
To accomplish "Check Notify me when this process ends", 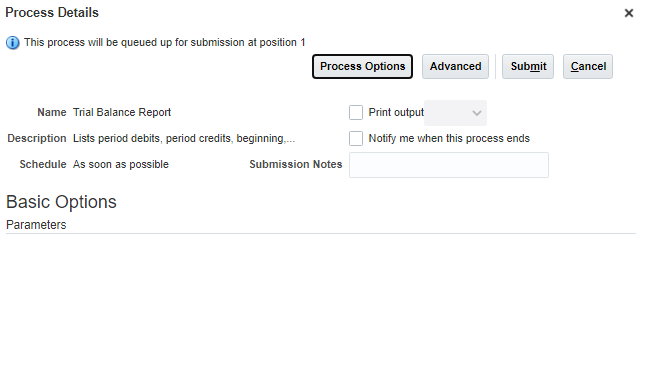I will coord(356,138).
